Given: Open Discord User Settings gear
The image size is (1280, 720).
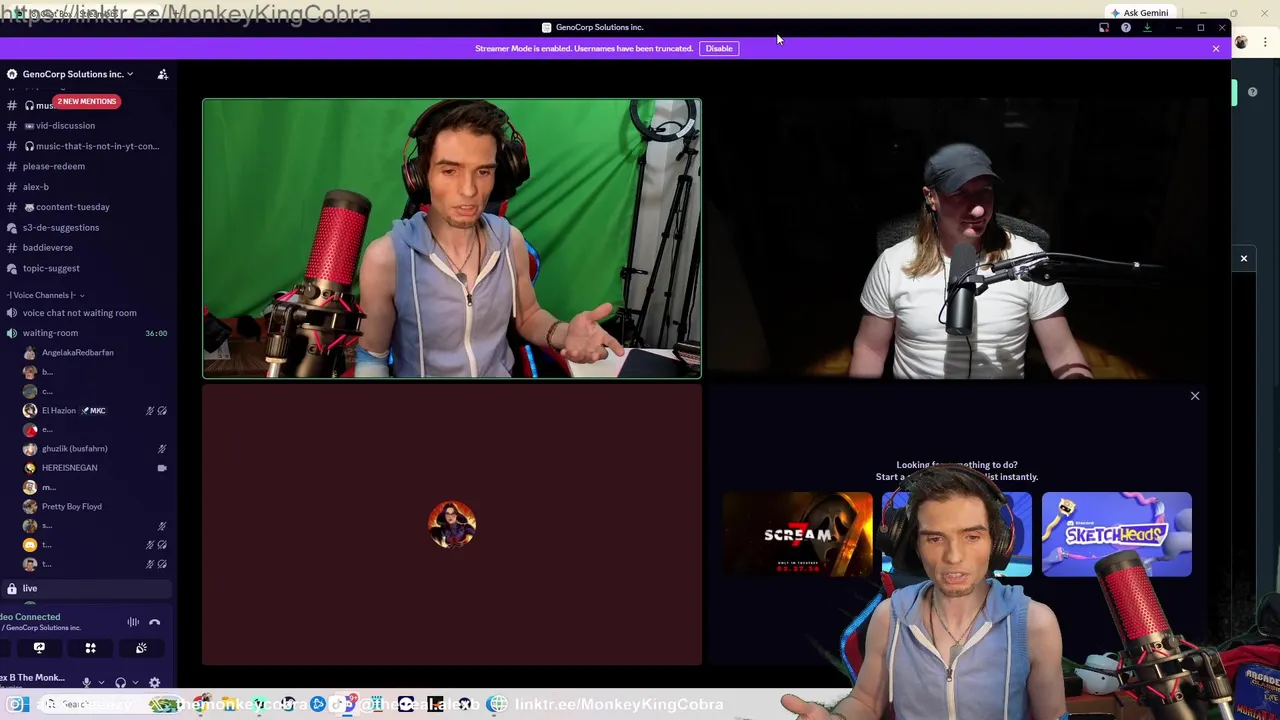Looking at the screenshot, I should tap(155, 683).
